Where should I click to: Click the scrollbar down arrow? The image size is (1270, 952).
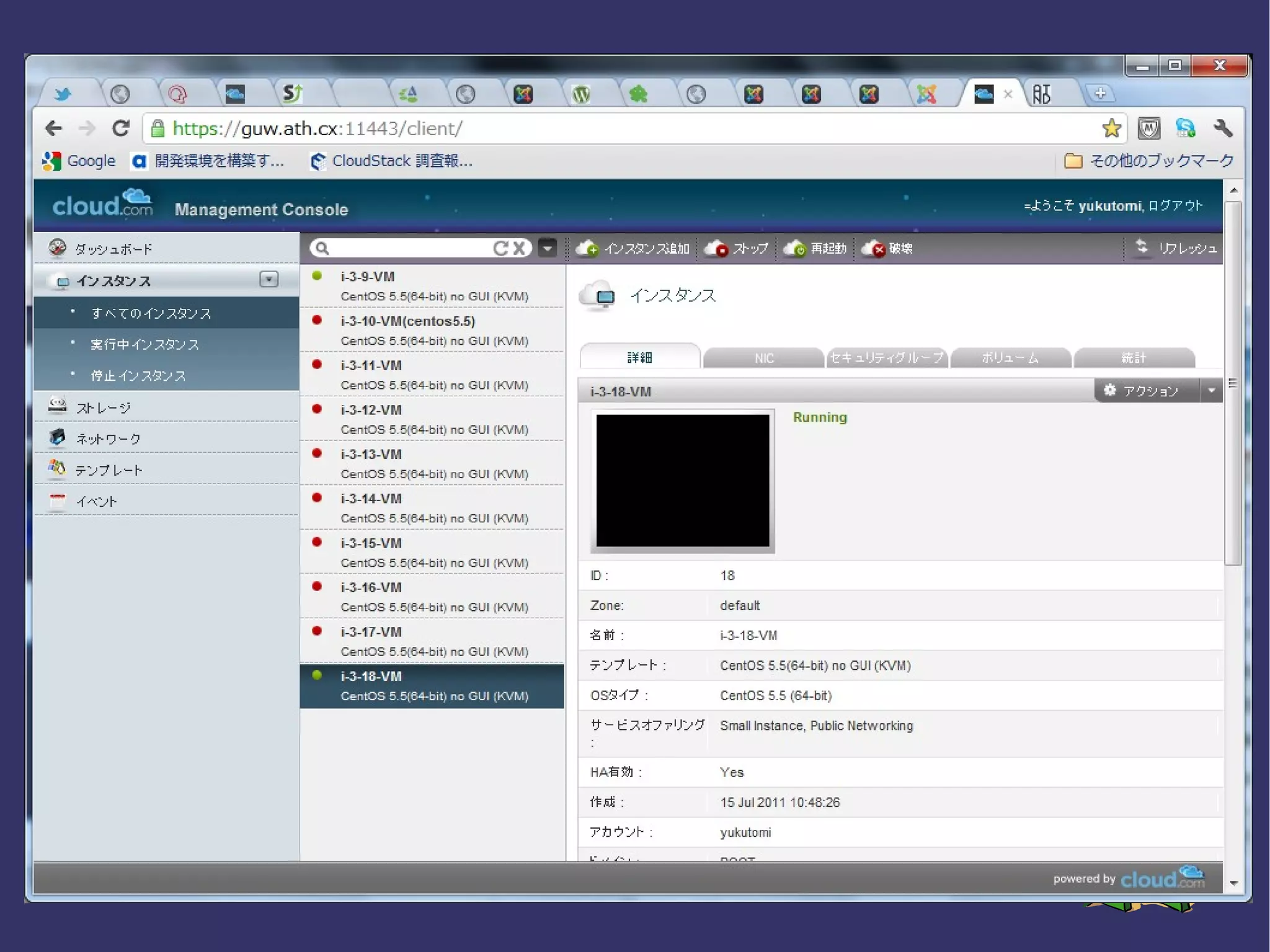(x=1233, y=883)
